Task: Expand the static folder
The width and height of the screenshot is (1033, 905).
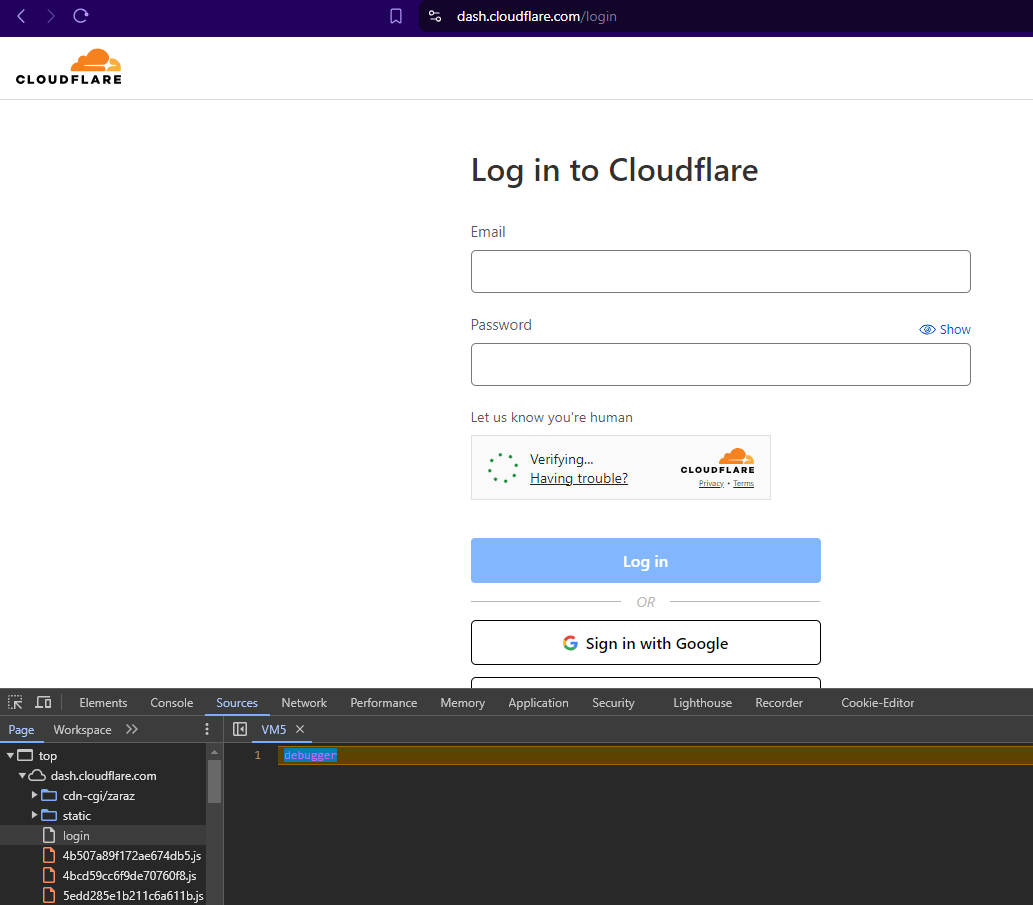Action: (35, 815)
